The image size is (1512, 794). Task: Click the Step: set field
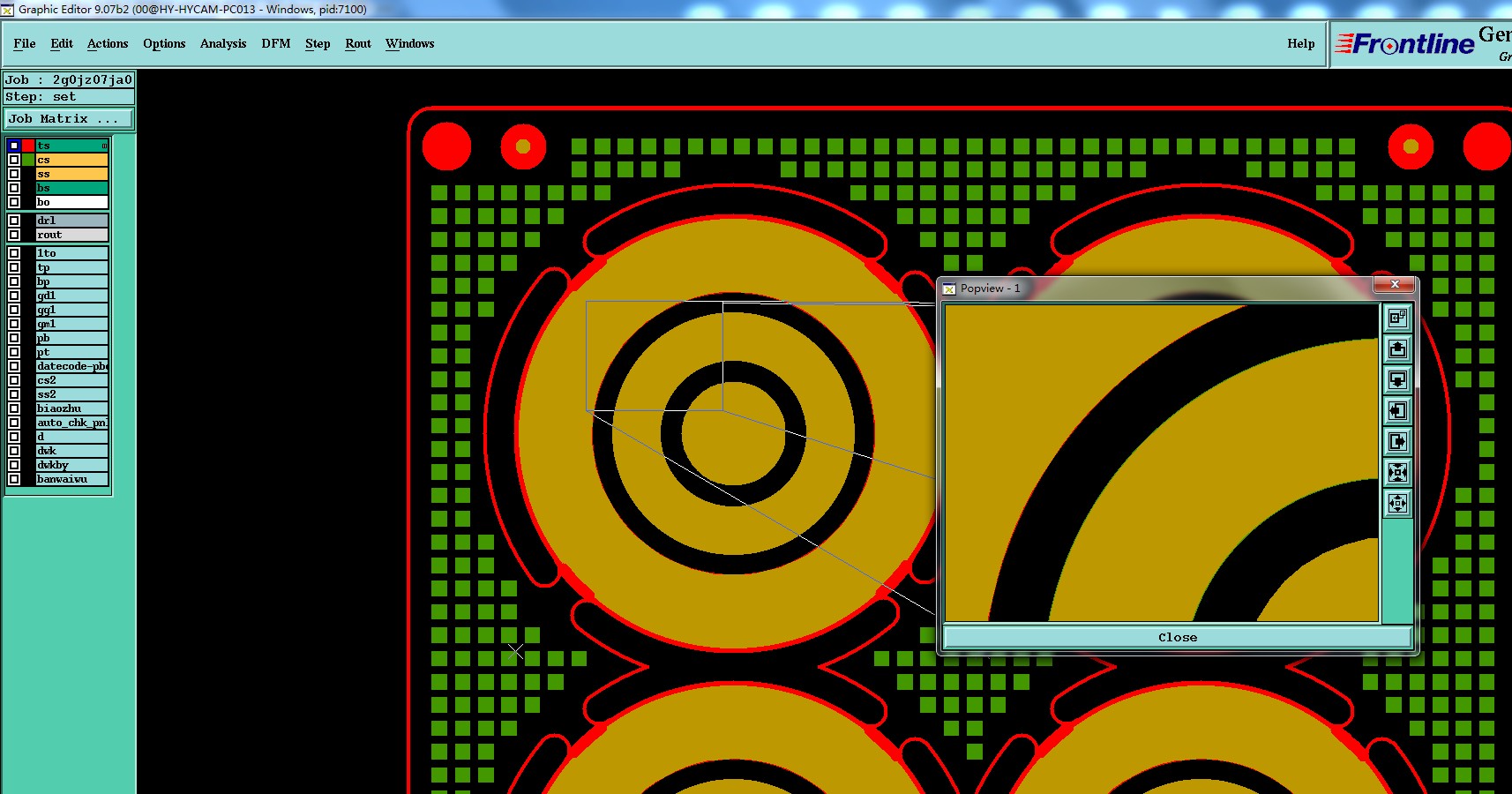point(69,96)
